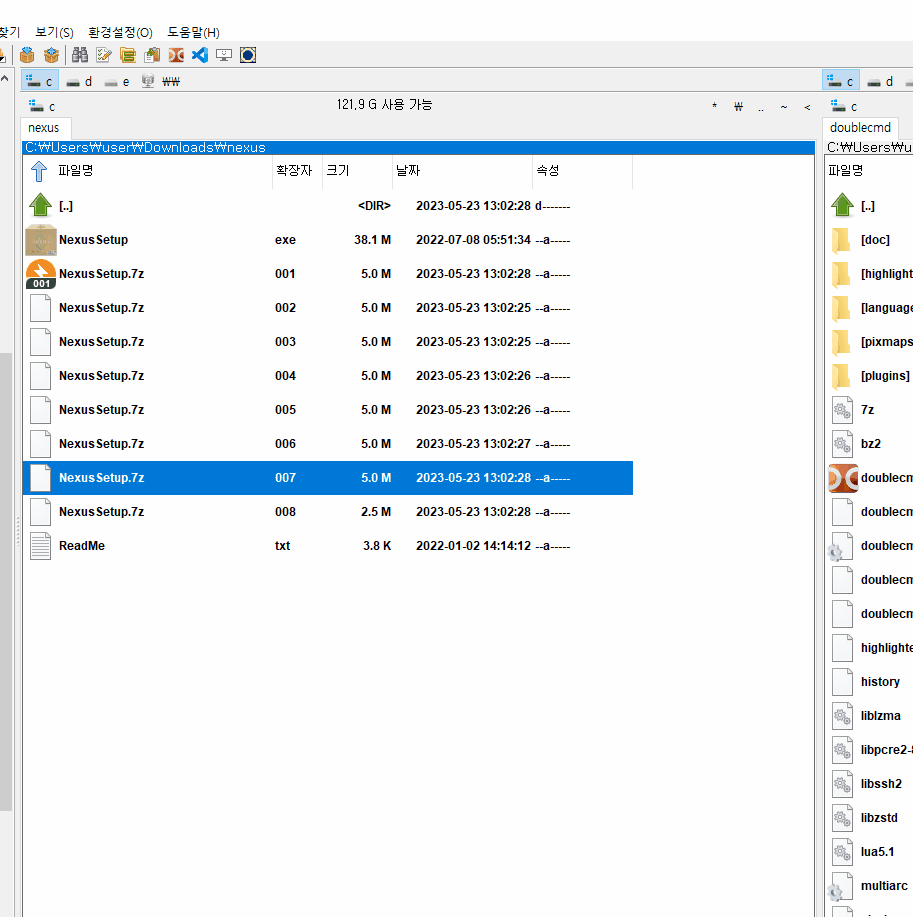Click the left panel path C:₩Users₩user₩Downloads₩nexus
This screenshot has width=913, height=917.
click(418, 147)
